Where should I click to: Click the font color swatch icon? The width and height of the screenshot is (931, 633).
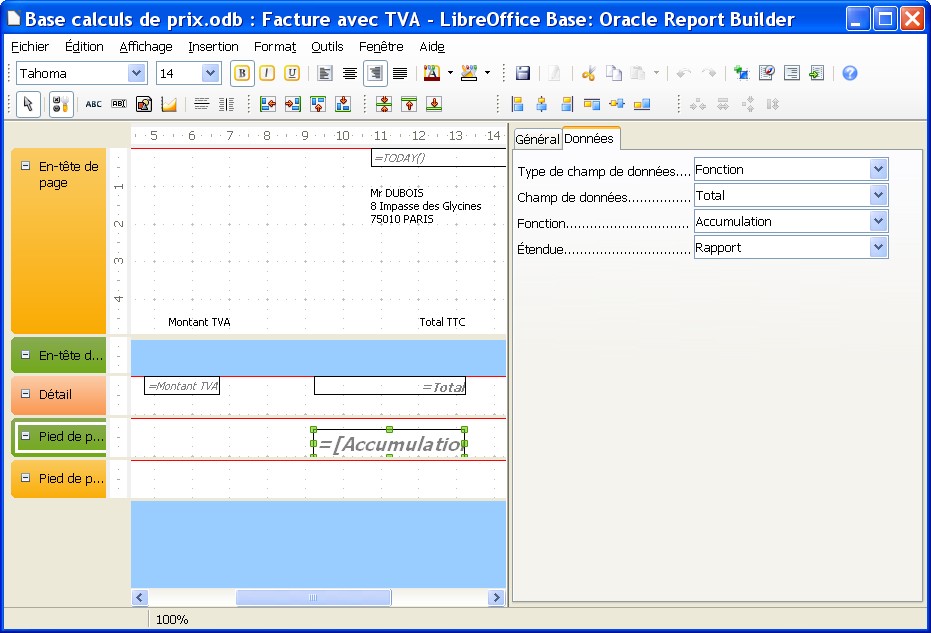point(431,73)
